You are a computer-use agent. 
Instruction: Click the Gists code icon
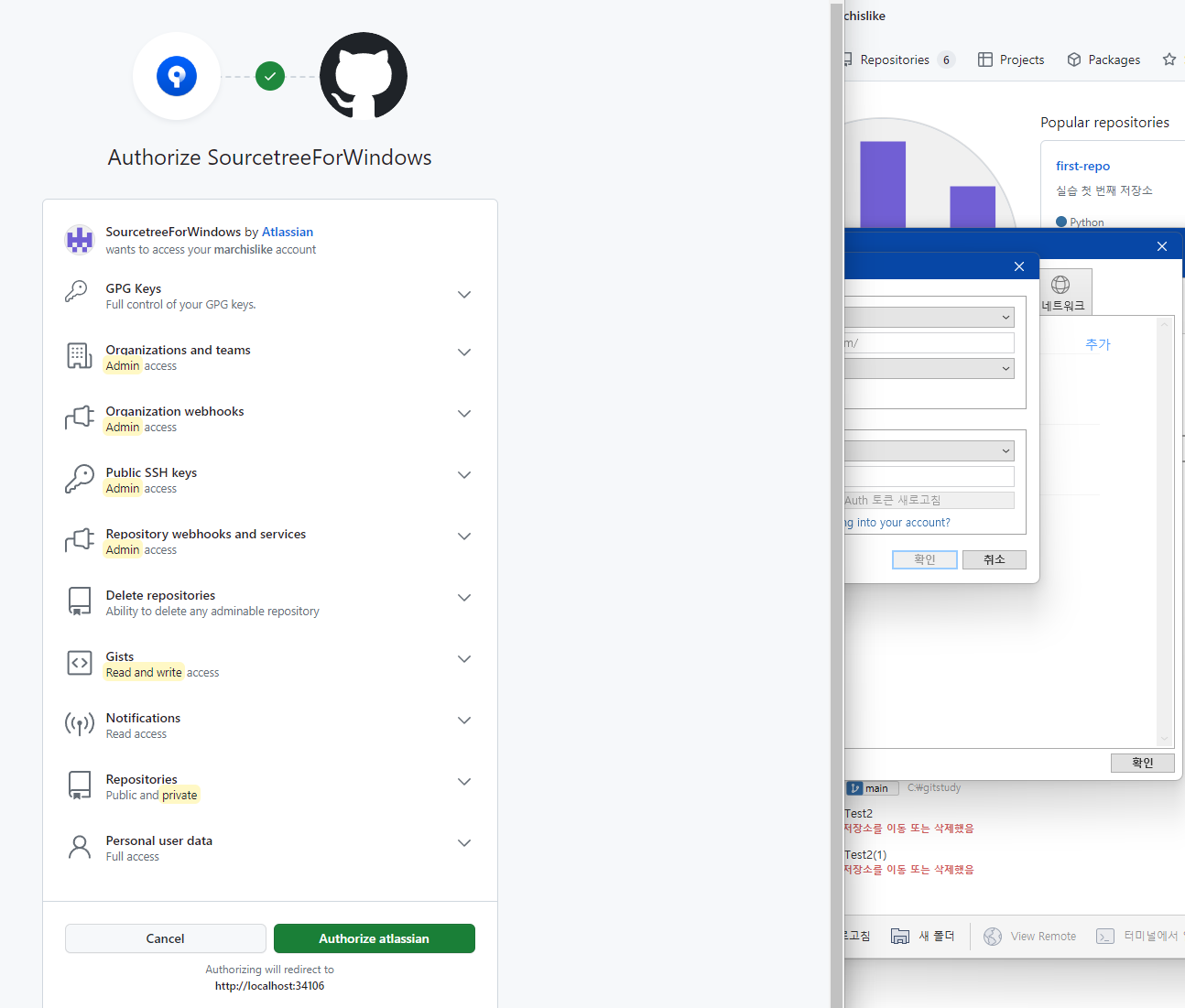(x=80, y=663)
